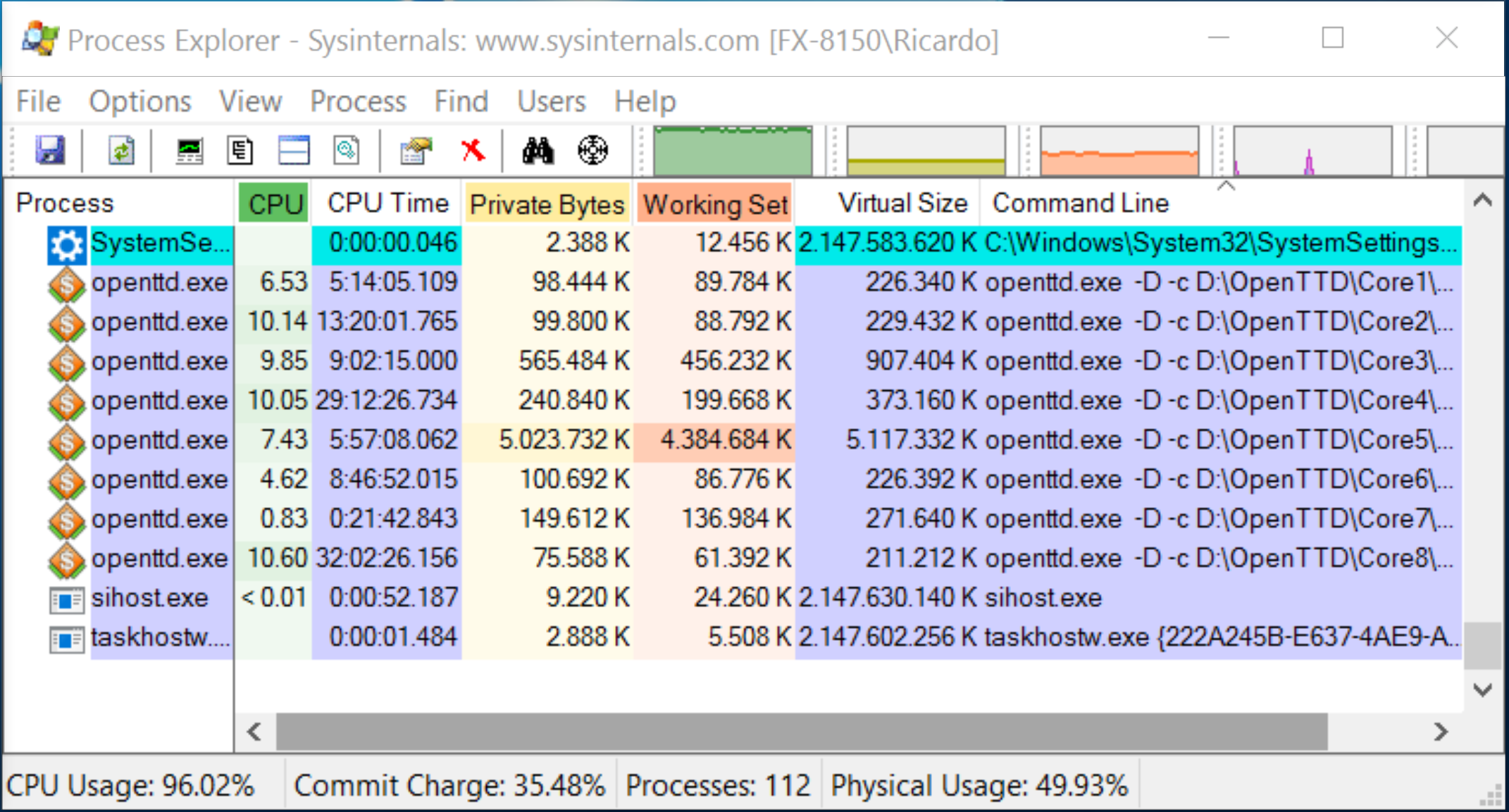Screen dimensions: 1509x812
Task: Sort by the Working Set column header
Action: (714, 203)
